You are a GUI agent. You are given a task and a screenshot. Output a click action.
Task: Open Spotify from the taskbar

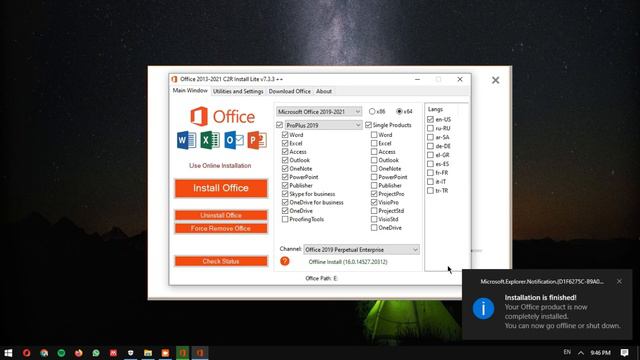pos(61,353)
